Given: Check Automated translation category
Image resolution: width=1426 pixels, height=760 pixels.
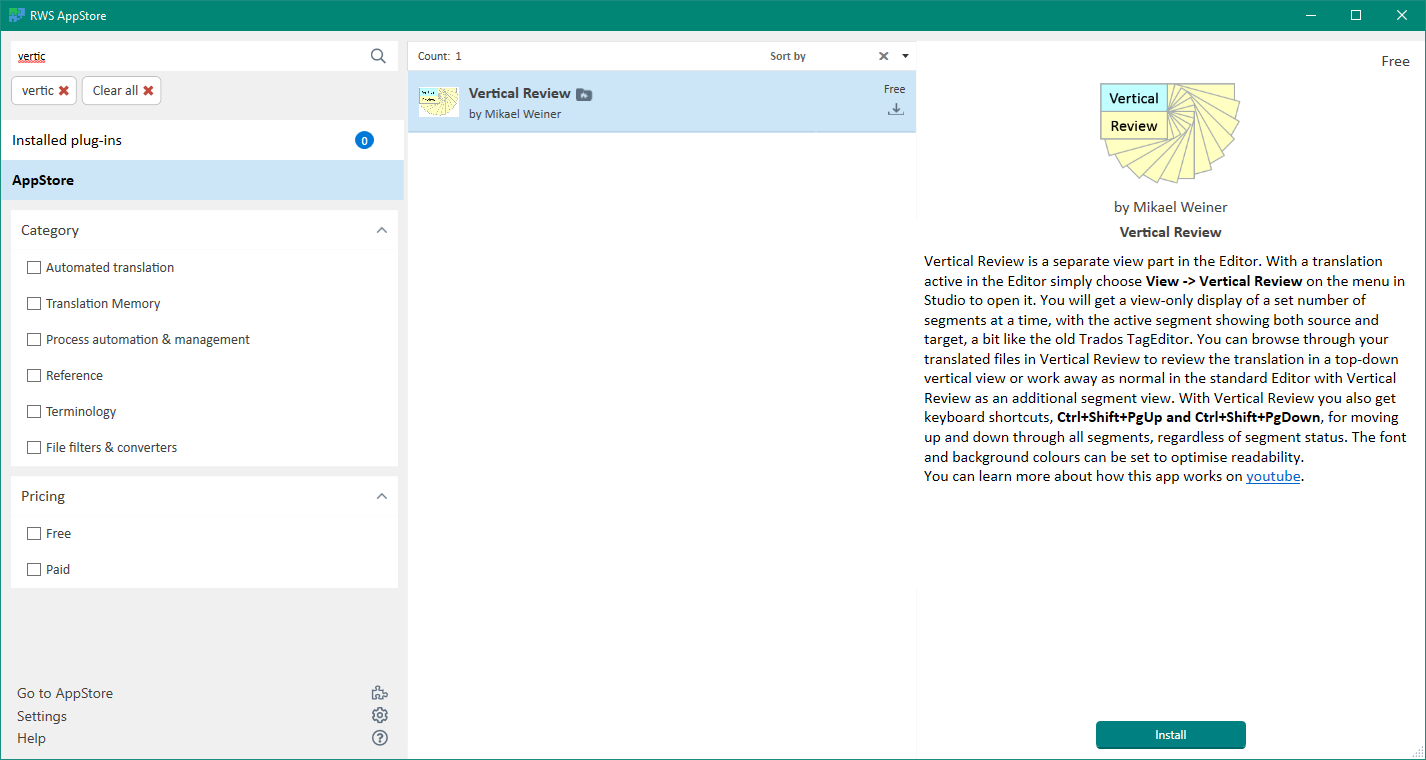Looking at the screenshot, I should click(x=34, y=267).
